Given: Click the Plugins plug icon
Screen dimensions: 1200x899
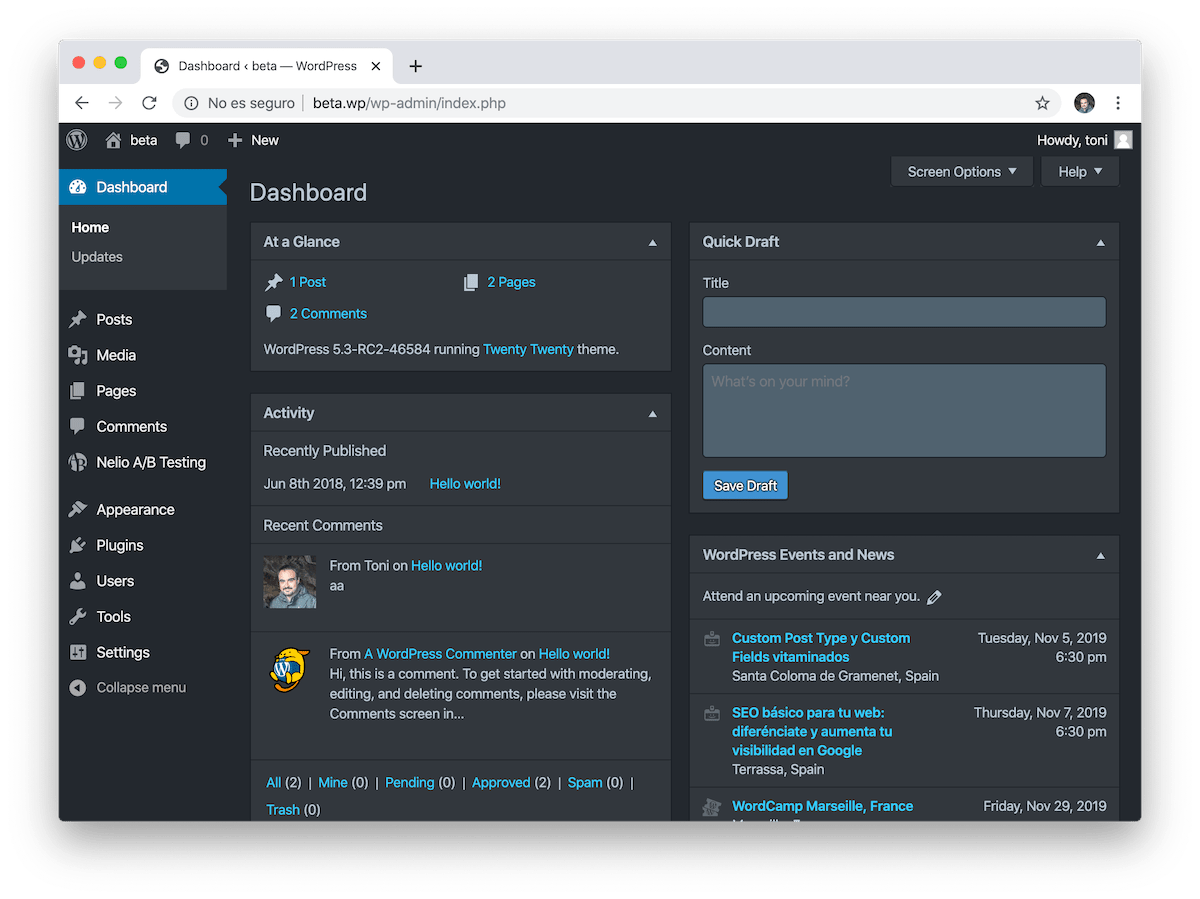Looking at the screenshot, I should click(x=78, y=545).
